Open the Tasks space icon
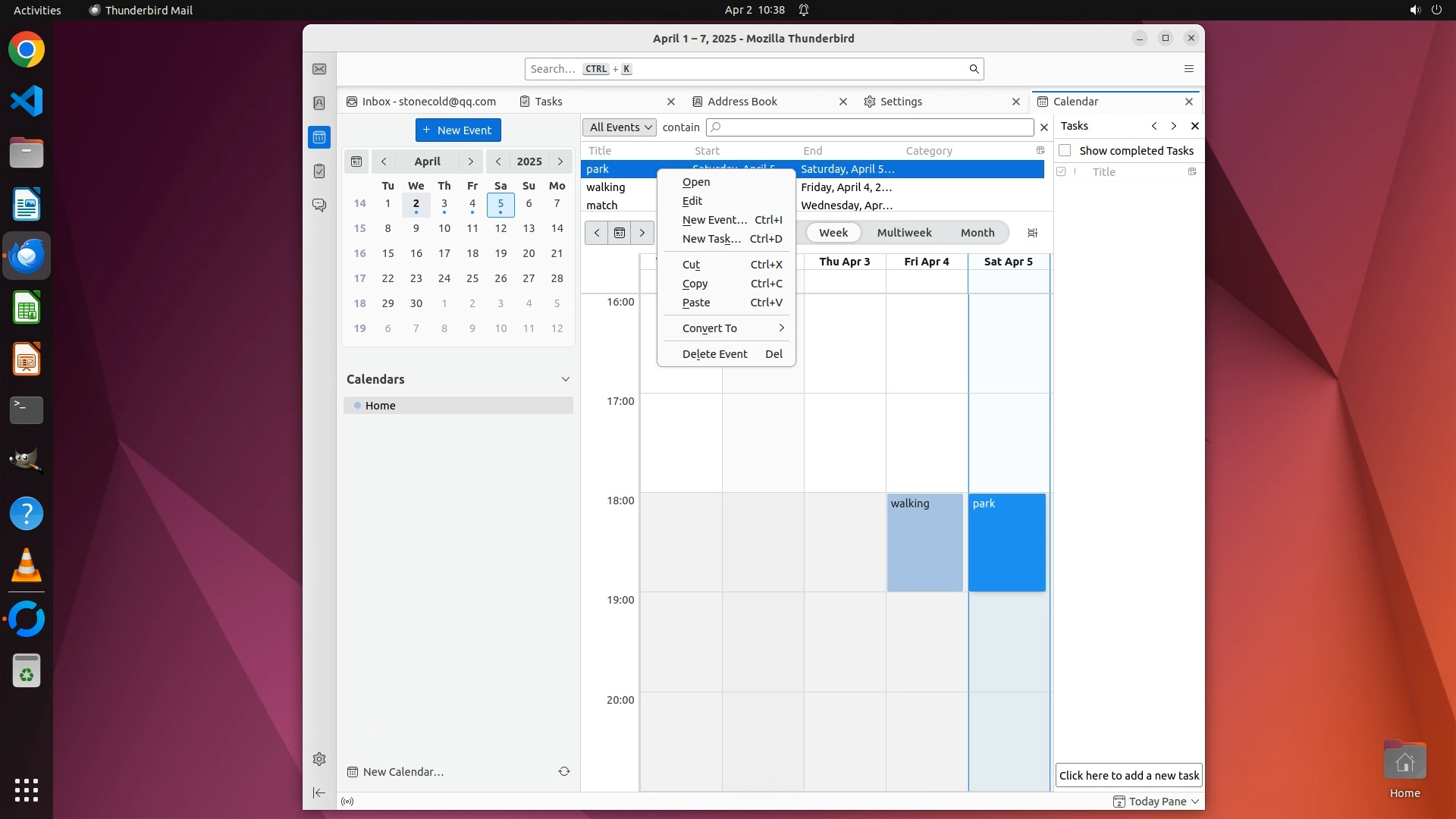 (319, 171)
